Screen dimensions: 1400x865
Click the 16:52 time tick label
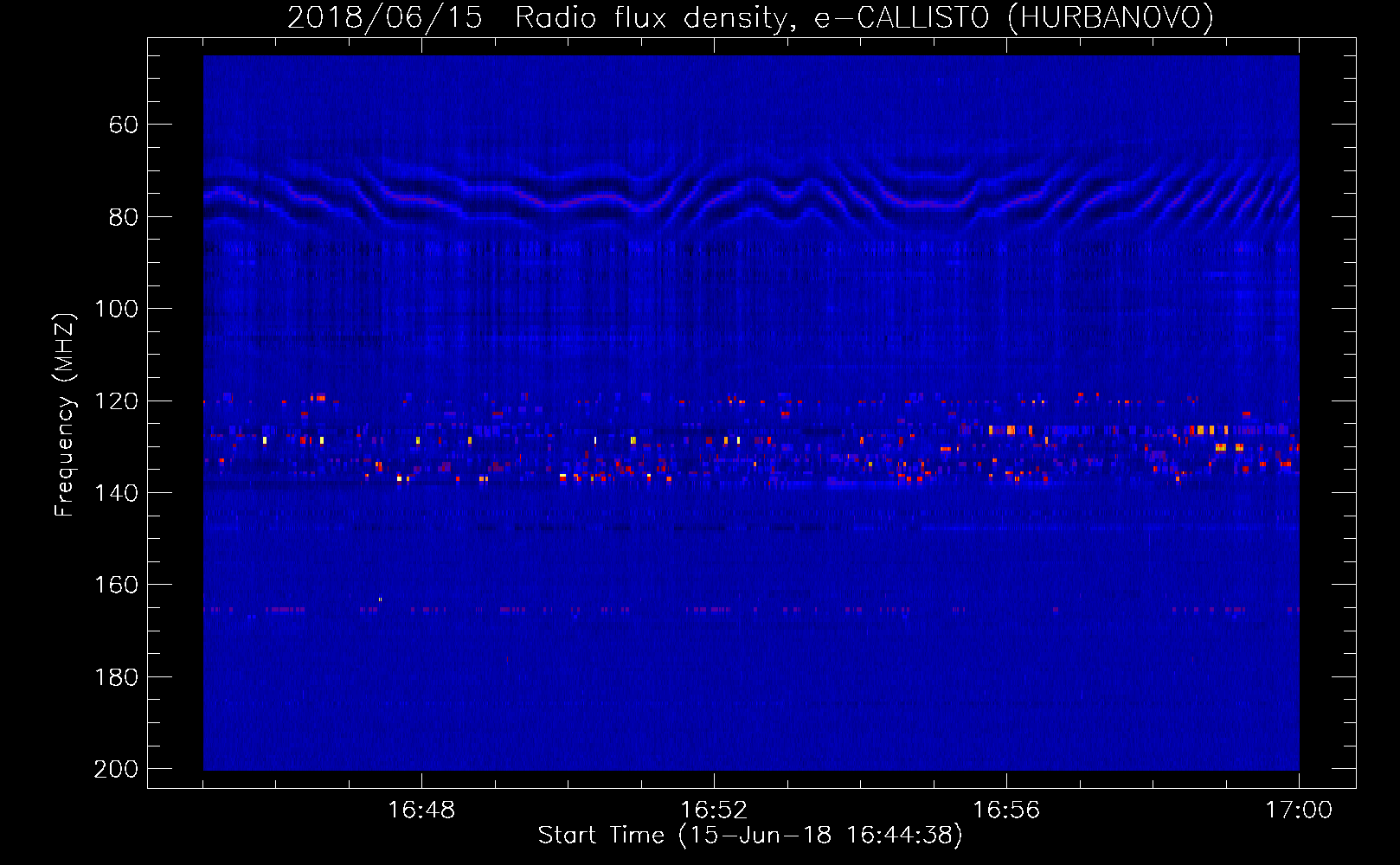pos(714,811)
